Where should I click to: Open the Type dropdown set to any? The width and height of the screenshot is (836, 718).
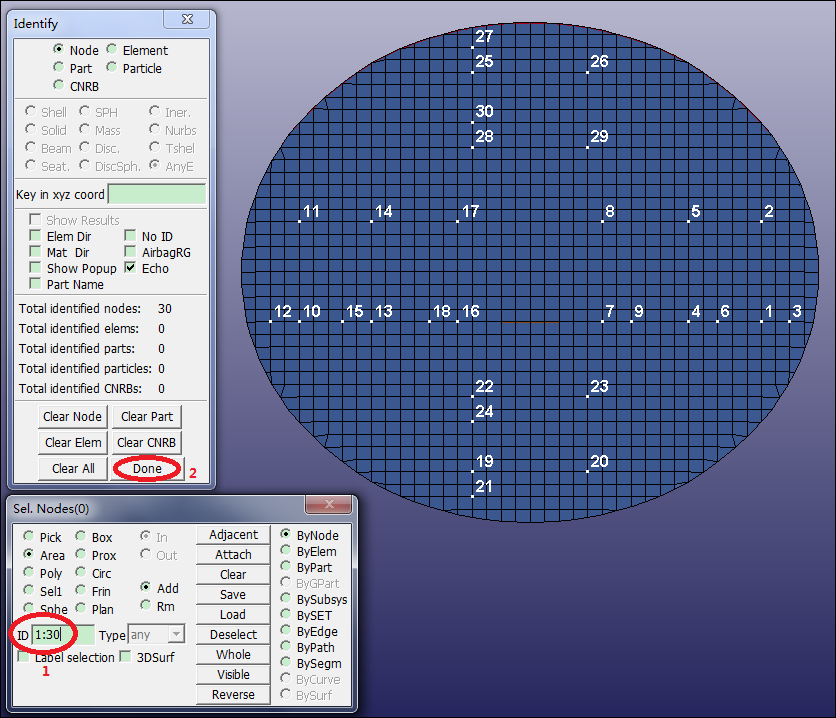(157, 635)
